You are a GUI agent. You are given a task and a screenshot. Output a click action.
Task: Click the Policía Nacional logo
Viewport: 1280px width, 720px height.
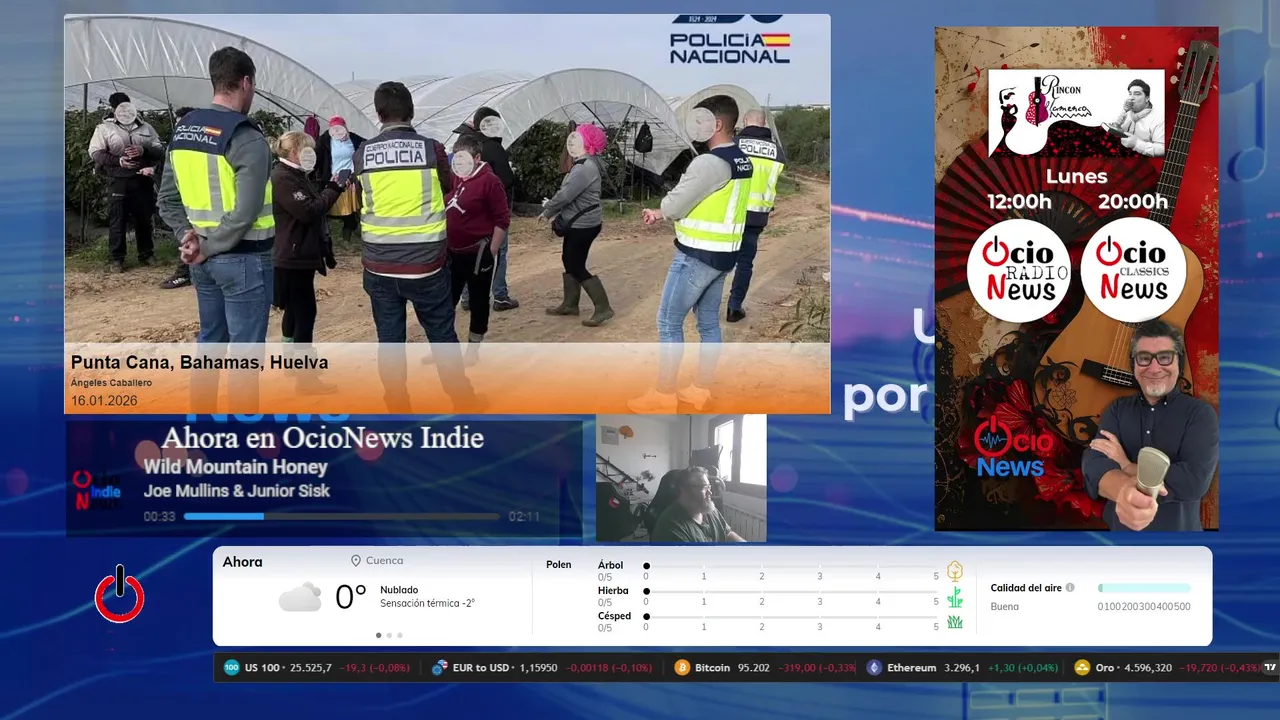[x=730, y=40]
